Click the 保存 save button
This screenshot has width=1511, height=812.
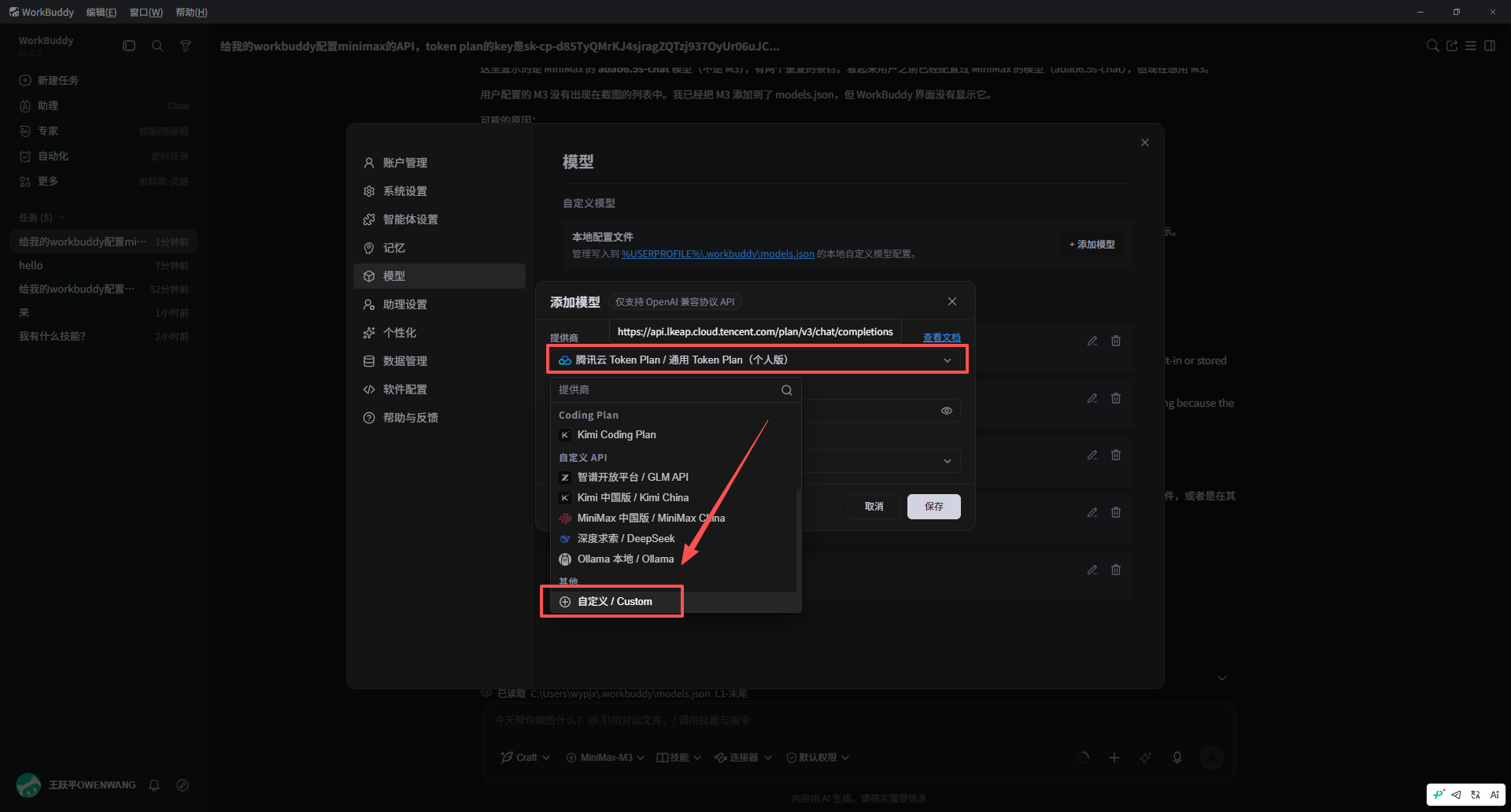click(x=933, y=507)
